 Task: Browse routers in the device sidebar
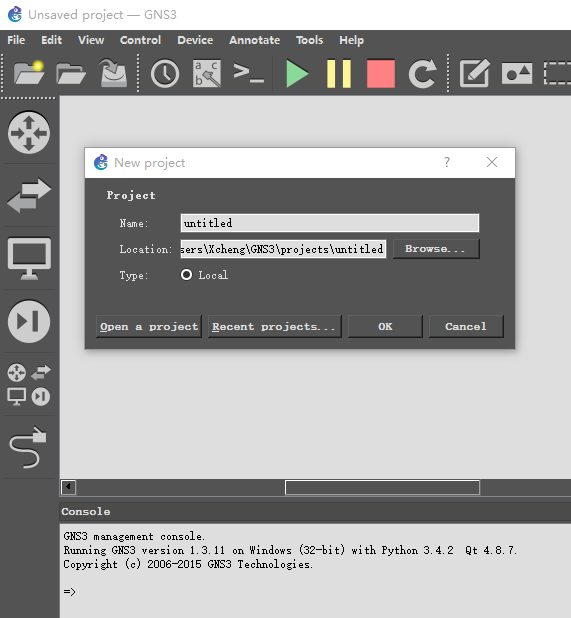[29, 132]
